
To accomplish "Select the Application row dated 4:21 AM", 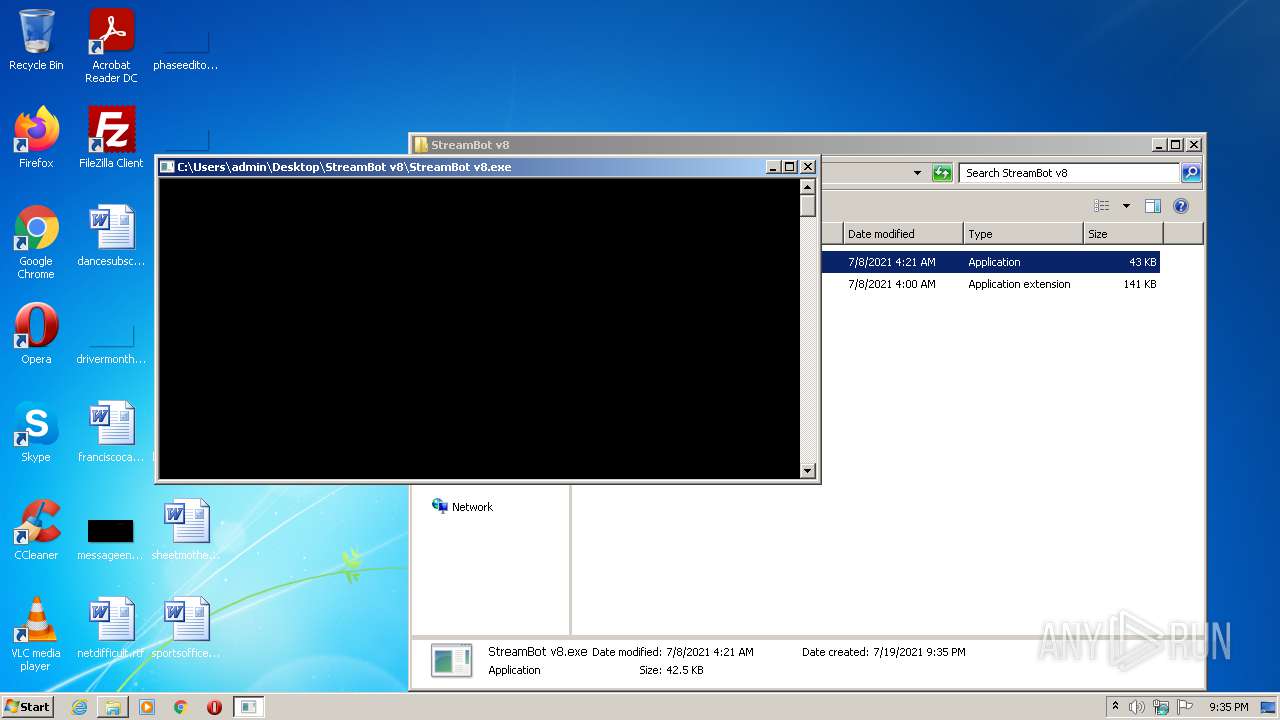I will 990,262.
